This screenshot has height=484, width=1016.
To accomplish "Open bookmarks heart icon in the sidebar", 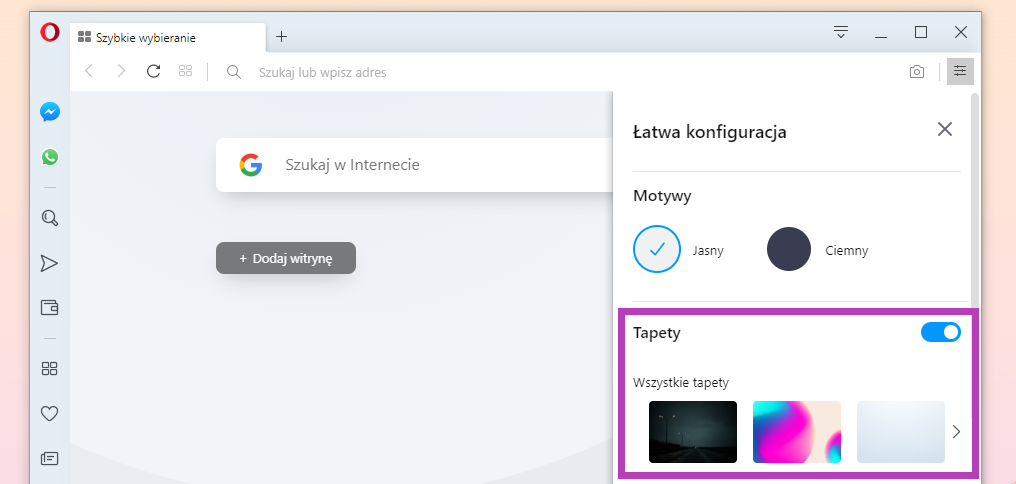I will point(50,413).
